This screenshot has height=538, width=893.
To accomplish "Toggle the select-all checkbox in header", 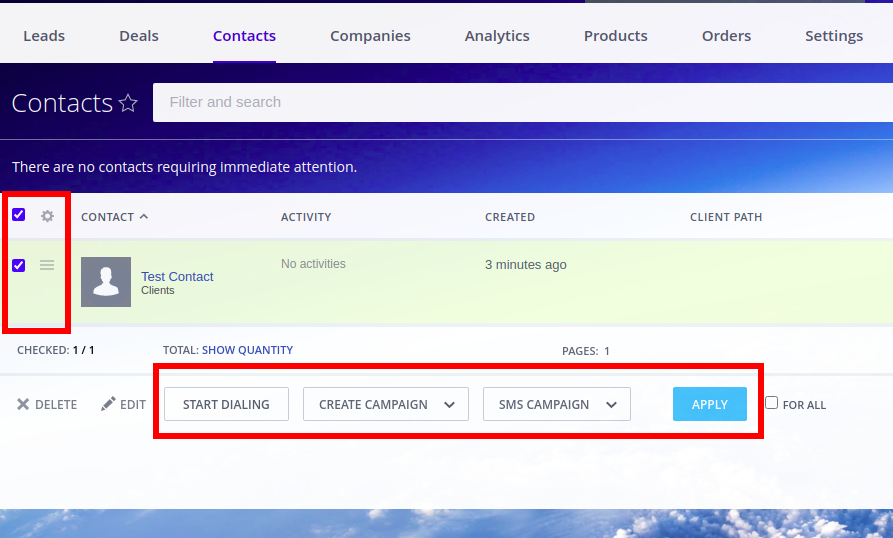I will 19,215.
